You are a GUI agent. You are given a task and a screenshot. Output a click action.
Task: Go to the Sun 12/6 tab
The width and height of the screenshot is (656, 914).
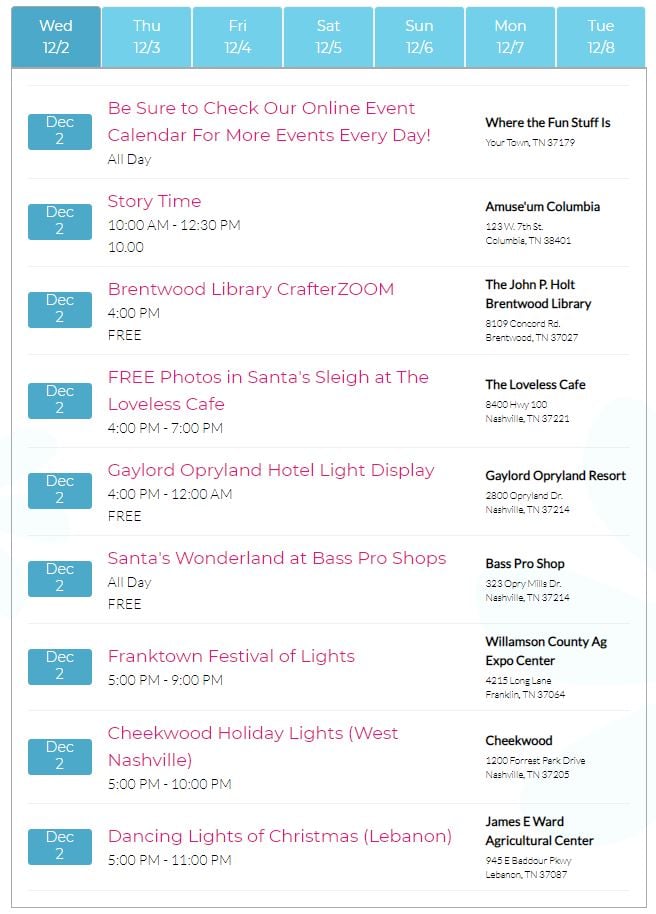[419, 37]
